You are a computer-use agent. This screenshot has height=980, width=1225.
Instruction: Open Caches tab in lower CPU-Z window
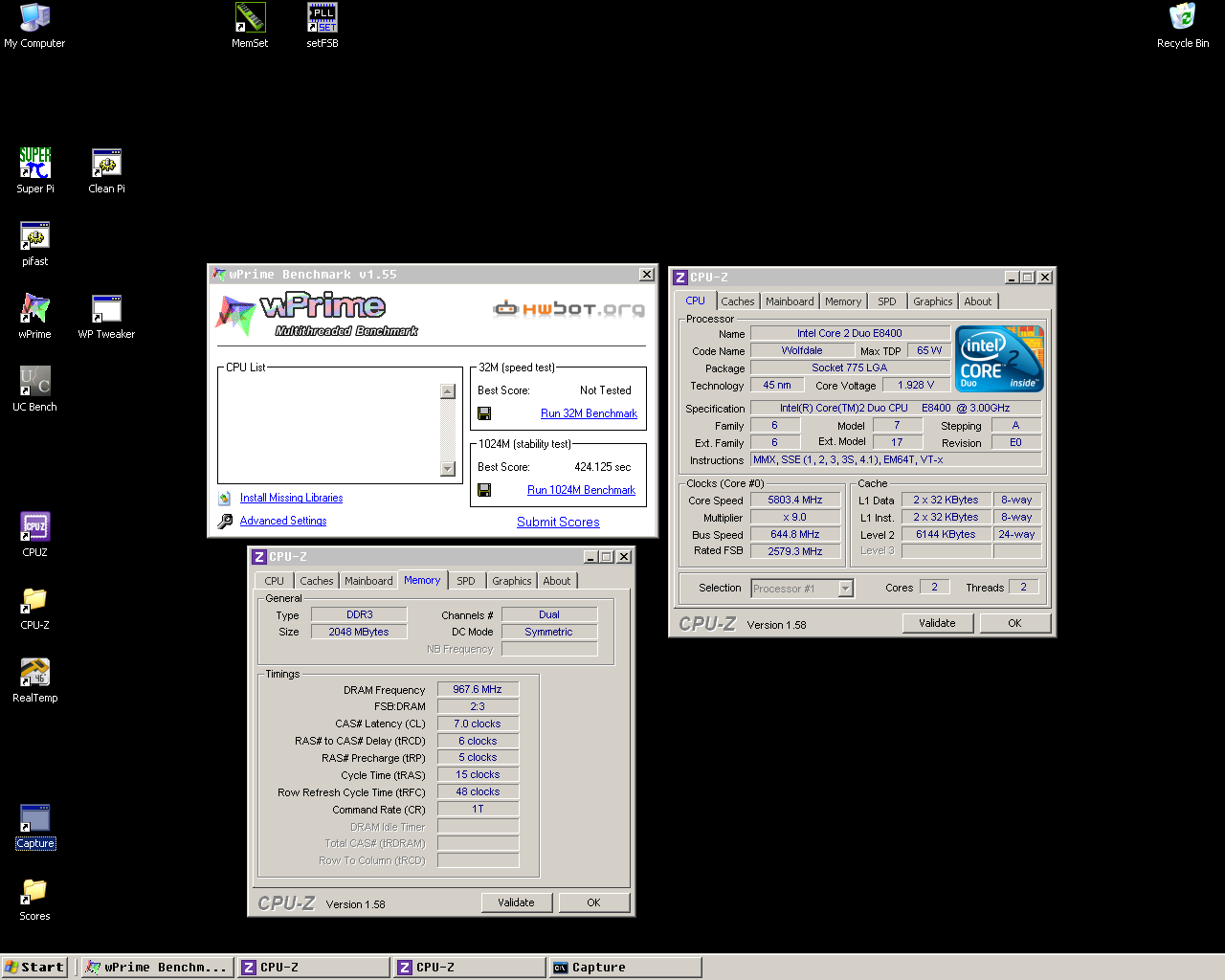click(317, 581)
